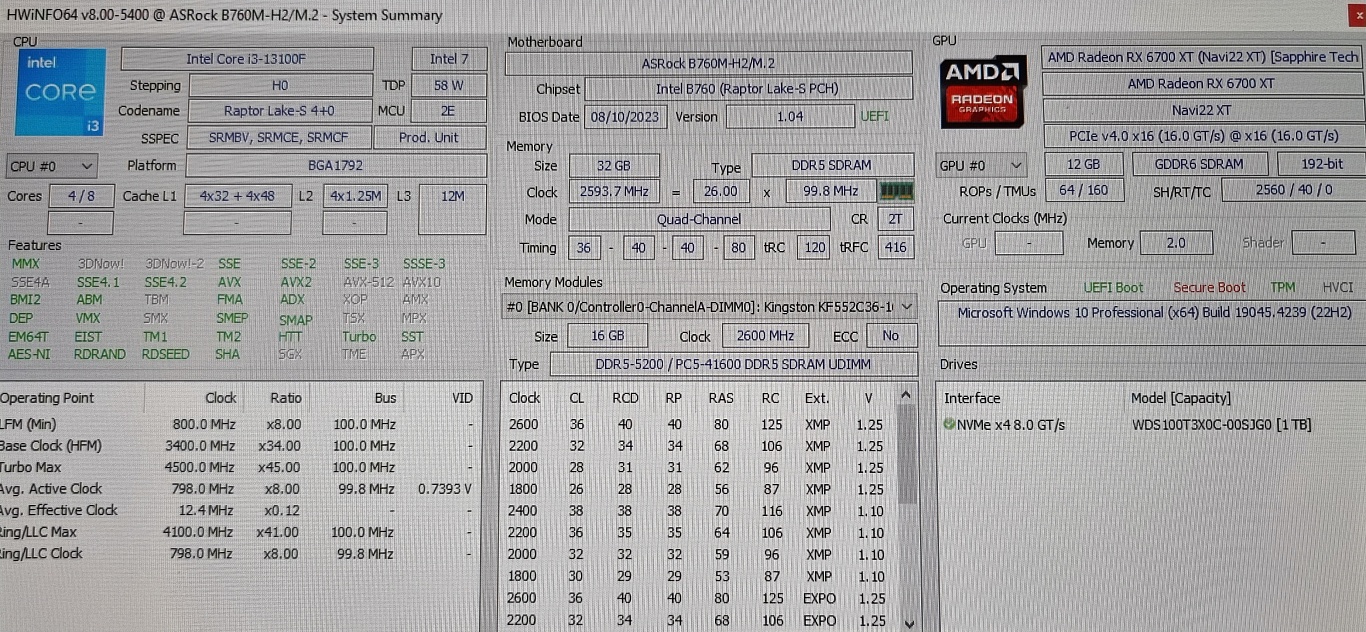The height and width of the screenshot is (632, 1366).
Task: Click the AMD Radeon Graphics logo
Action: (x=982, y=91)
